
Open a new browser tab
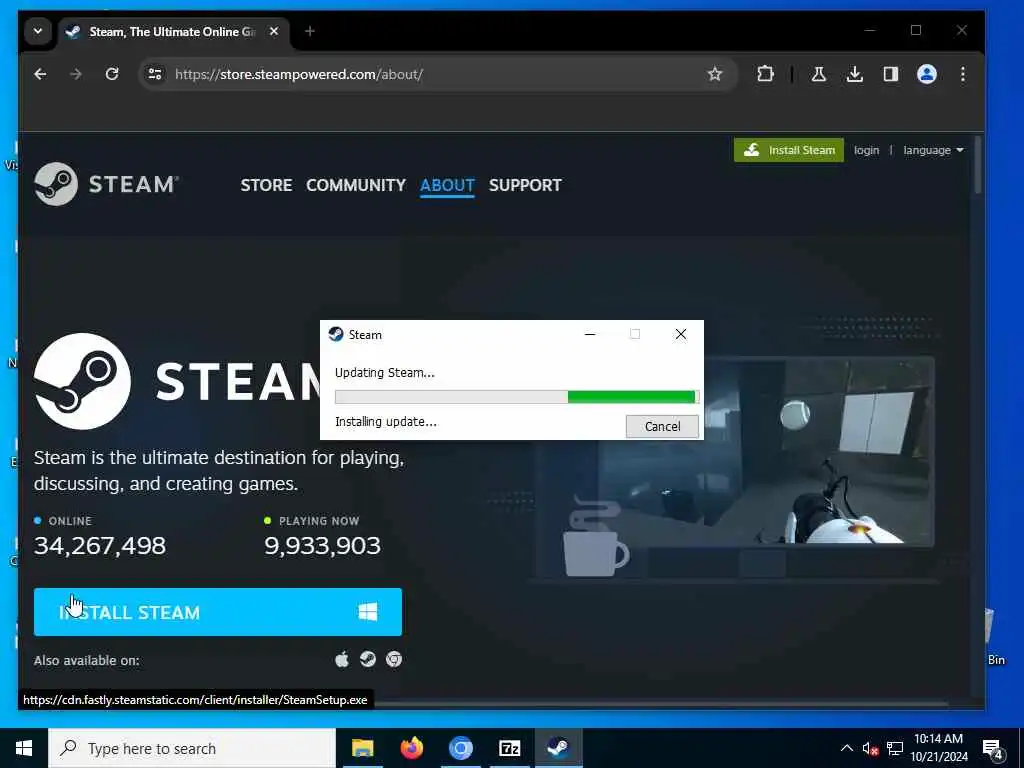pos(310,31)
